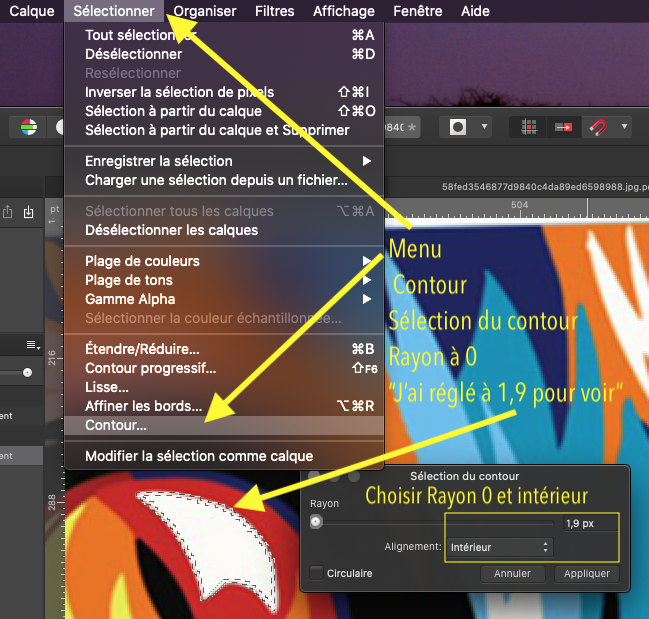Open the Alignement dropdown Intérieur
This screenshot has width=649, height=619.
point(499,547)
